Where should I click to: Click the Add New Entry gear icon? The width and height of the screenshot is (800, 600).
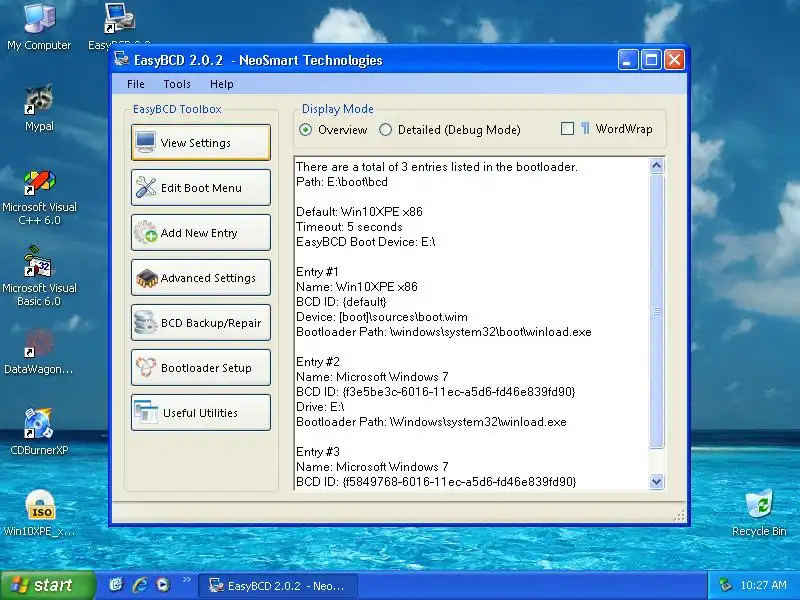[x=145, y=232]
